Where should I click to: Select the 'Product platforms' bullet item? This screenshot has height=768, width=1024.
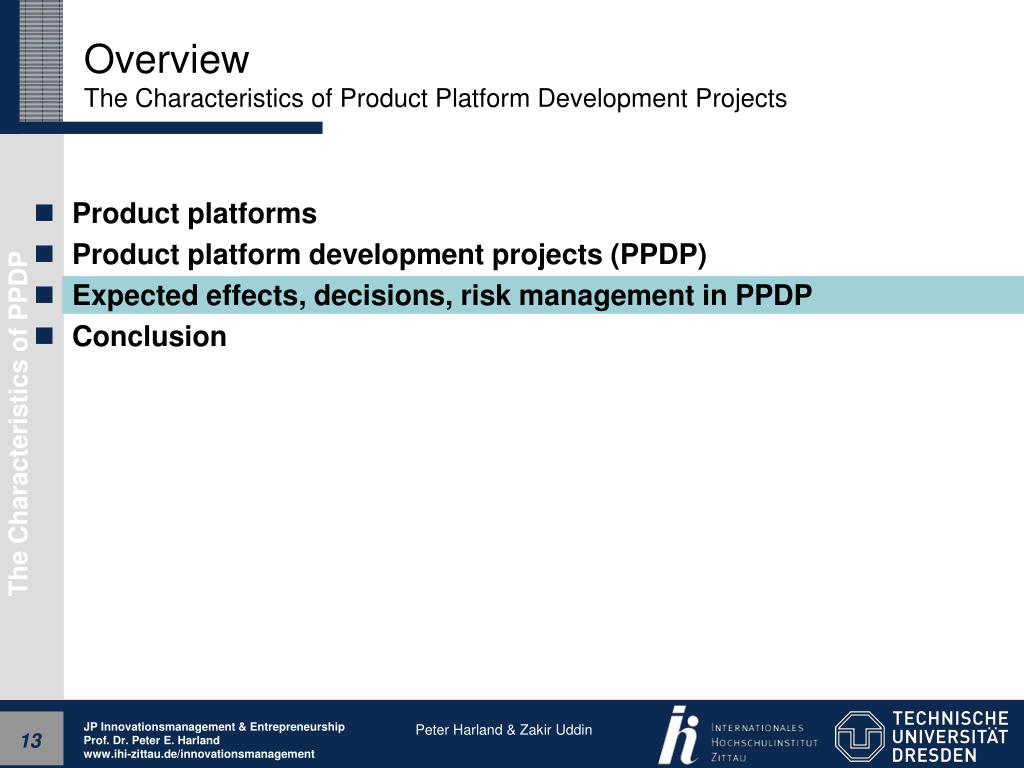point(195,214)
